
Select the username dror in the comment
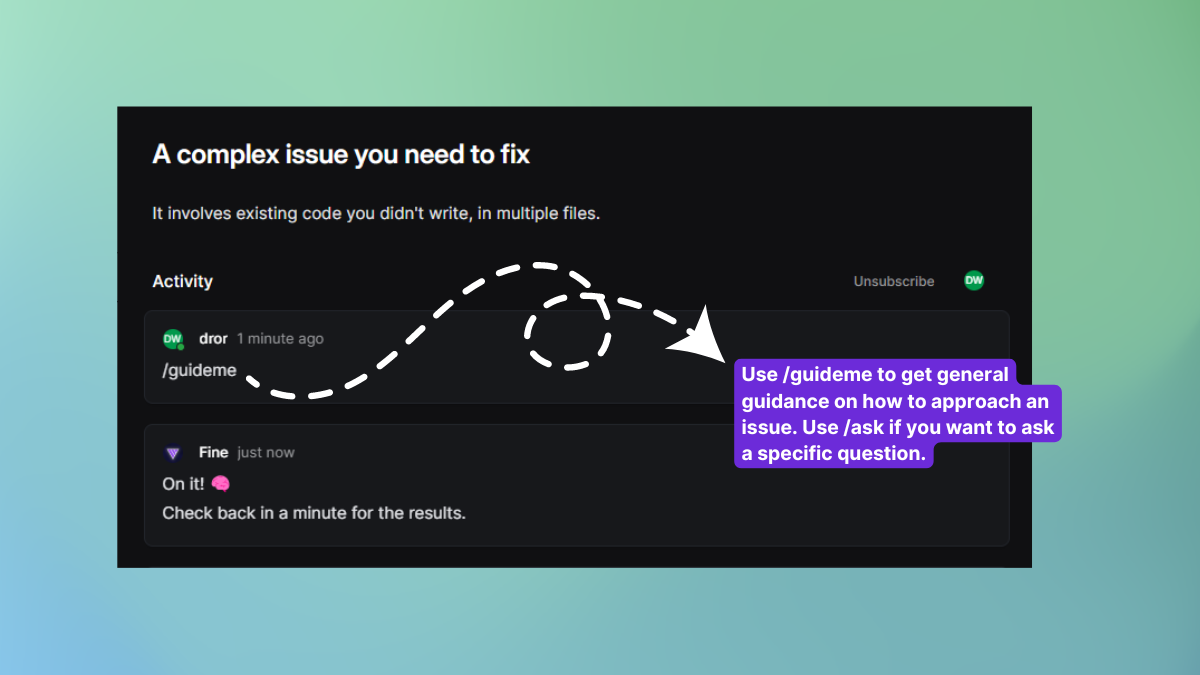coord(213,338)
